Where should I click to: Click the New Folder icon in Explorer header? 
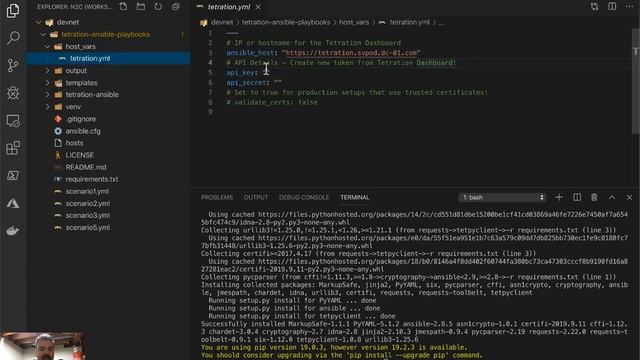pyautogui.click(x=141, y=7)
